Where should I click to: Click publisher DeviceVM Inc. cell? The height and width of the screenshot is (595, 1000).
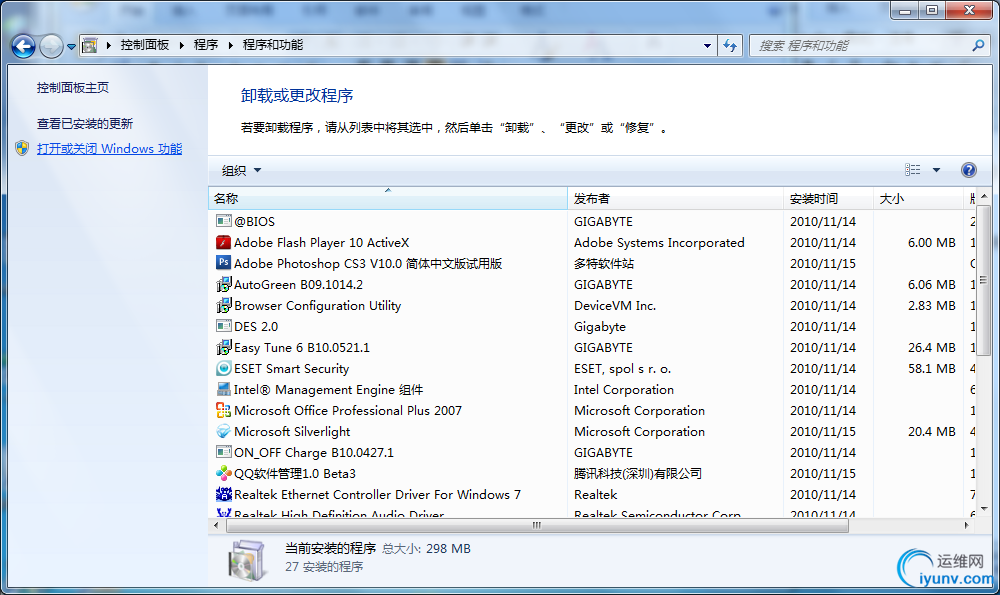[x=615, y=305]
